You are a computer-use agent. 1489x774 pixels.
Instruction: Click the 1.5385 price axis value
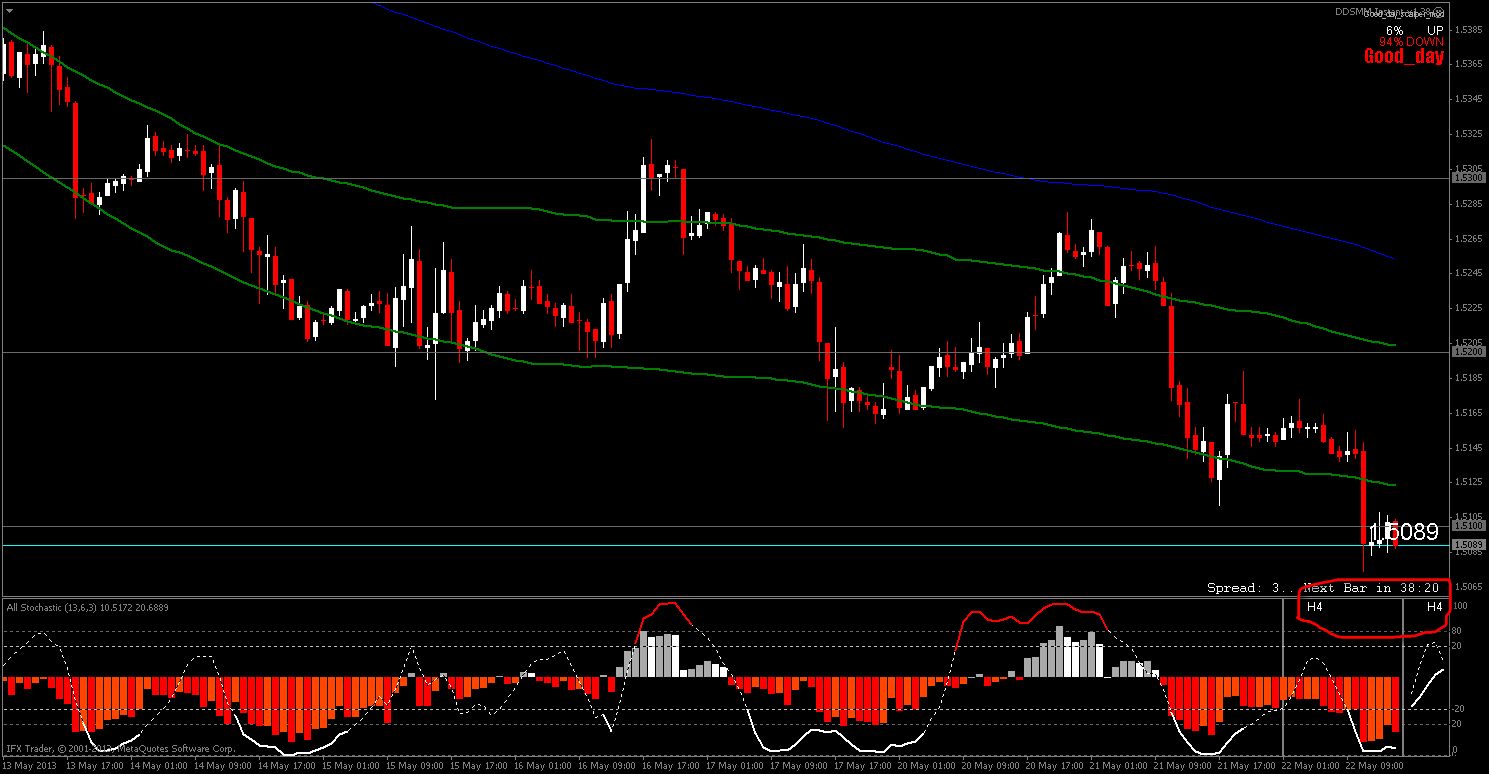click(x=1468, y=30)
